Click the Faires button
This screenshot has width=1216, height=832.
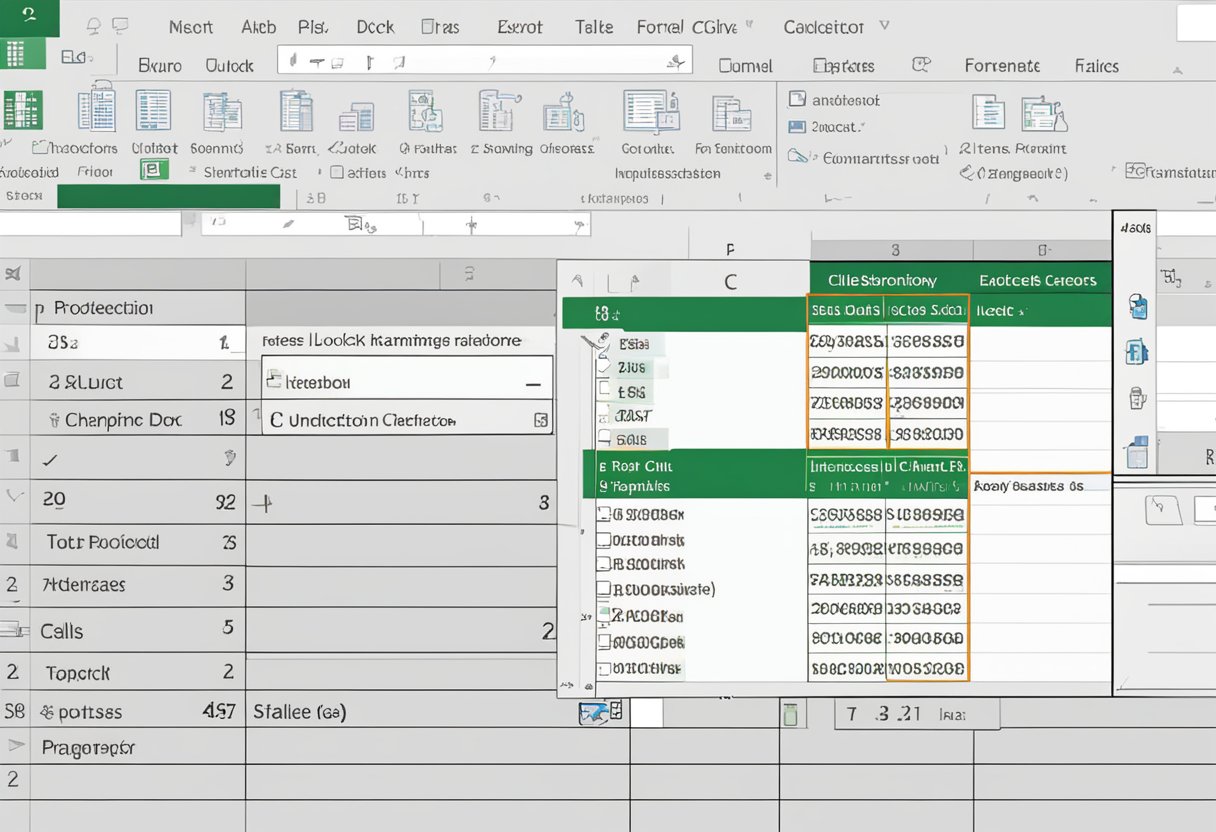pos(1096,66)
